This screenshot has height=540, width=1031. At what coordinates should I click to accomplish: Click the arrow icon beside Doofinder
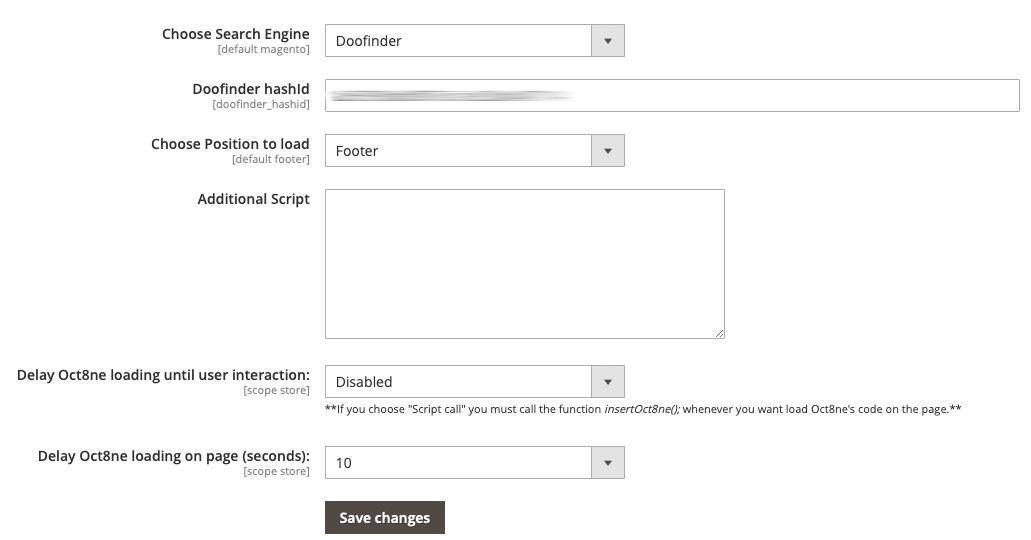pyautogui.click(x=608, y=41)
